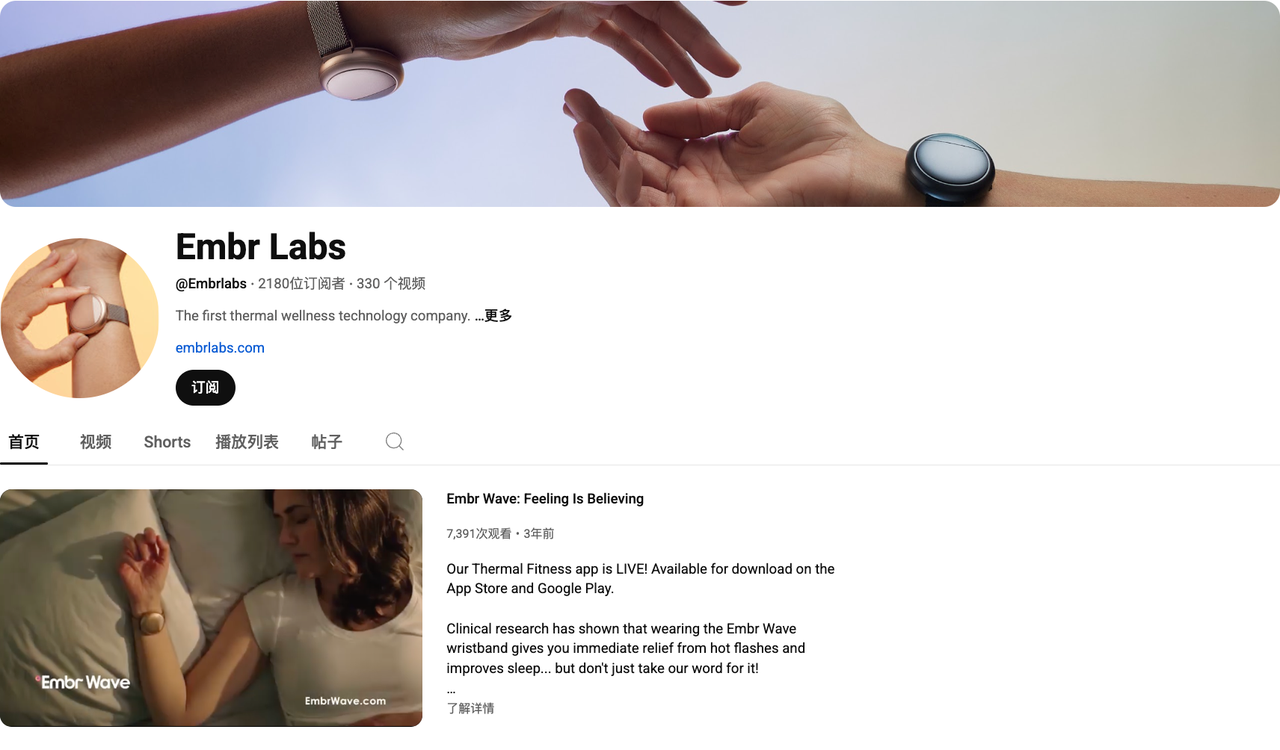Play the Embr Wave featured video thumbnail
Screen dimensions: 1280x750
[211, 608]
